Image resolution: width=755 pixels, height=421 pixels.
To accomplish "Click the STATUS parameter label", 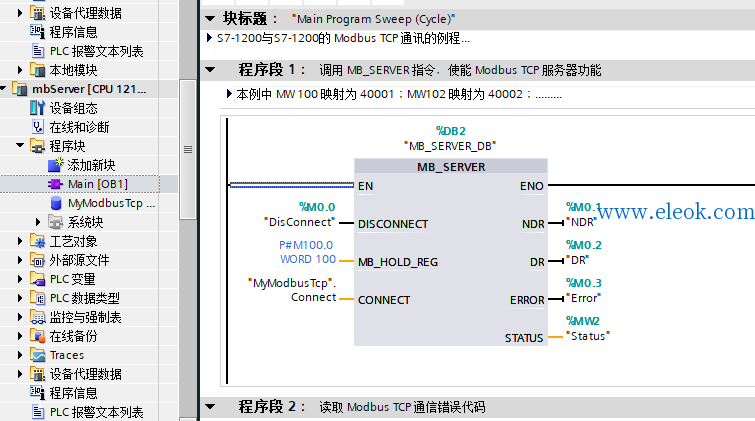I will pyautogui.click(x=524, y=338).
